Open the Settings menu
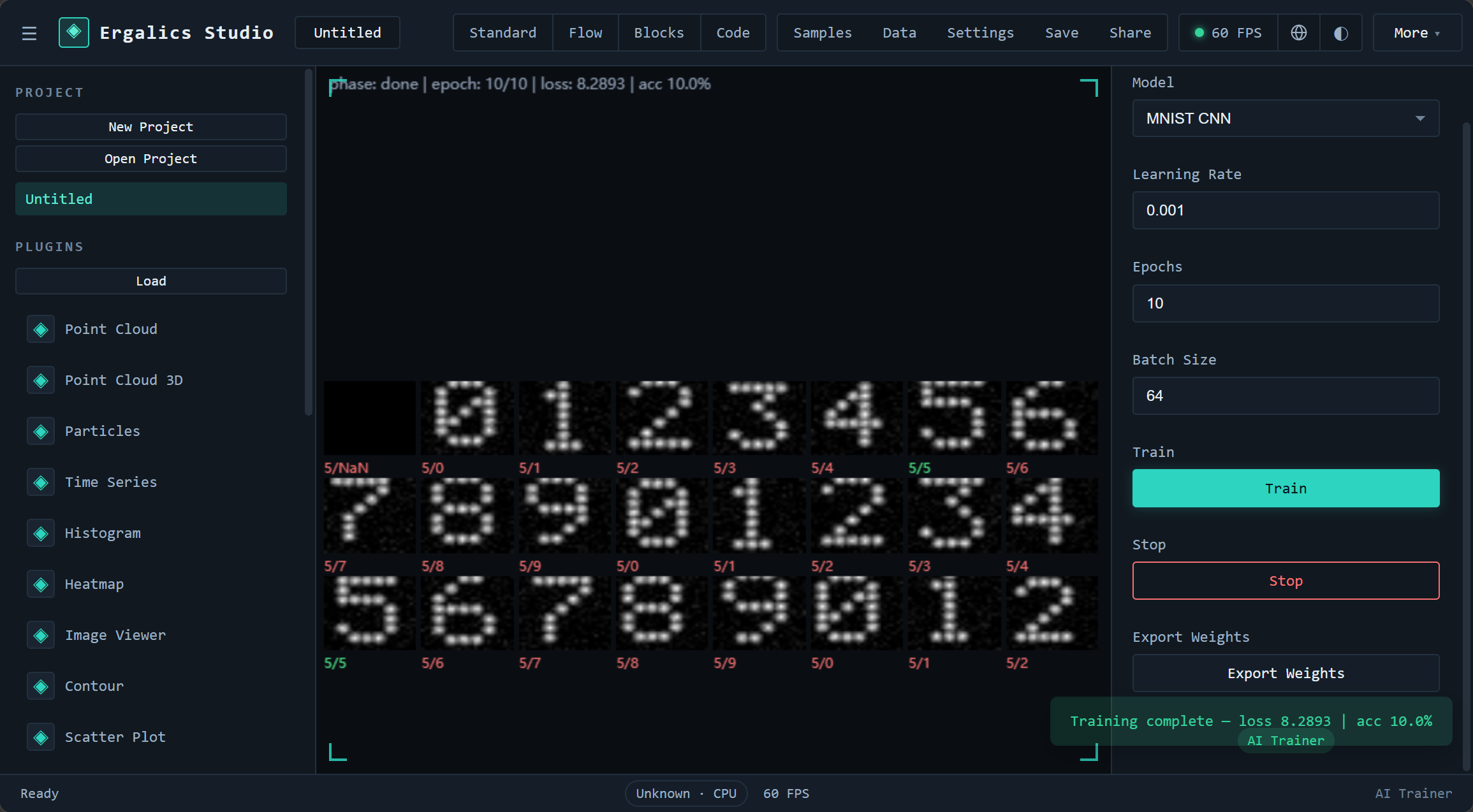The width and height of the screenshot is (1473, 812). (x=980, y=33)
